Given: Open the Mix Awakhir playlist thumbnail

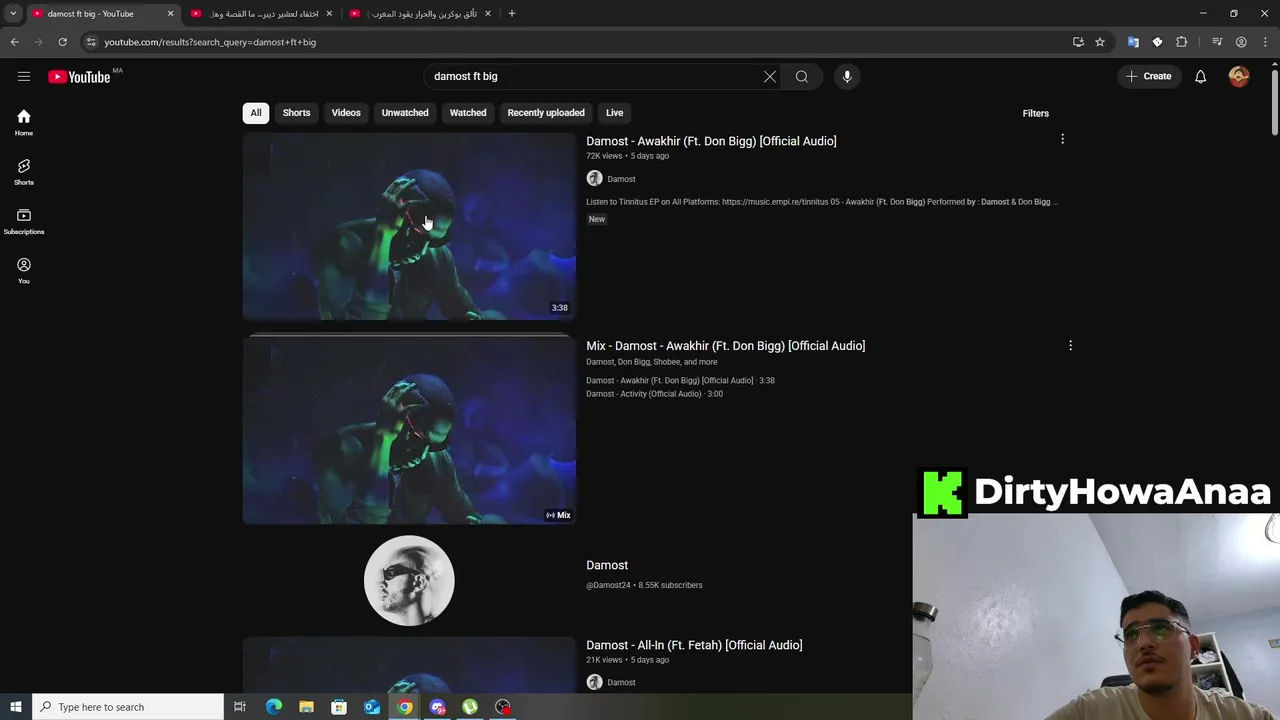Looking at the screenshot, I should [409, 430].
